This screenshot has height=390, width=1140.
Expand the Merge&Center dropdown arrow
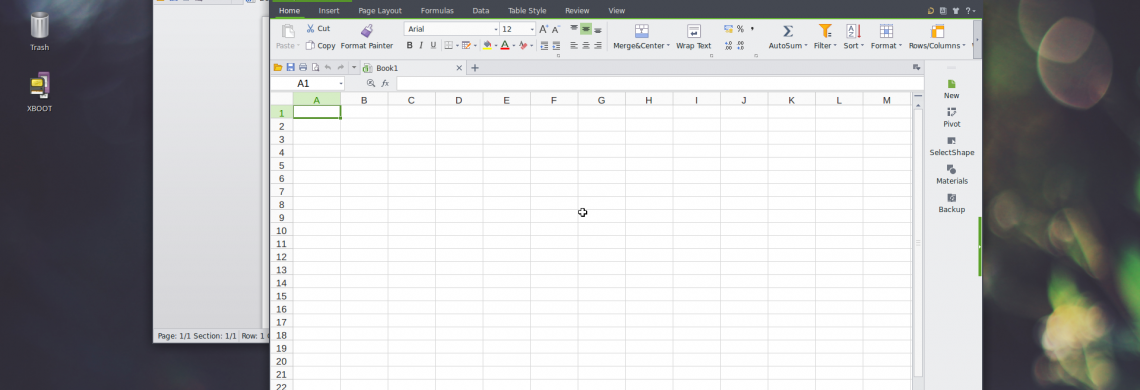tap(668, 46)
